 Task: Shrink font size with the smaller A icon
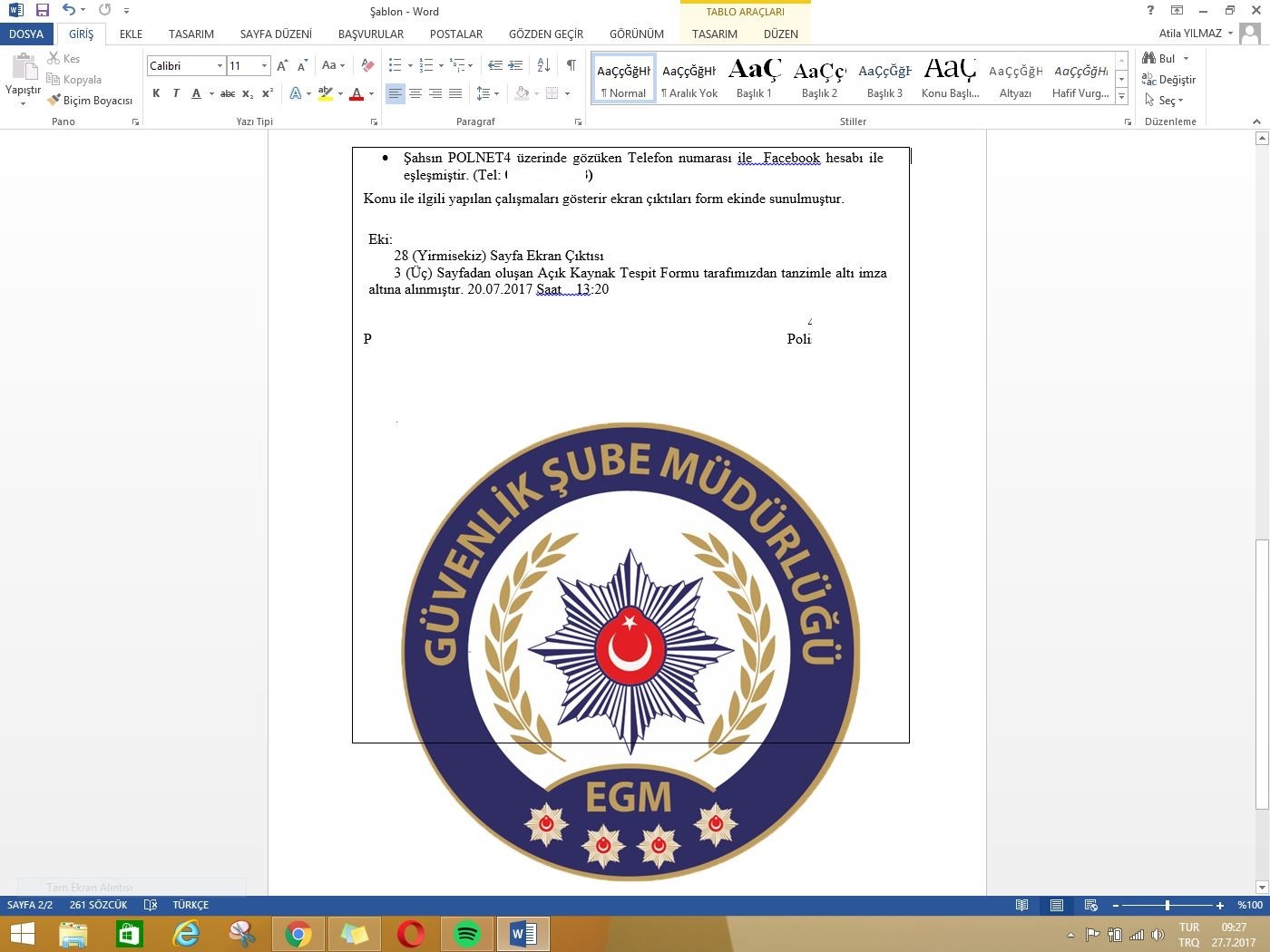click(x=303, y=65)
